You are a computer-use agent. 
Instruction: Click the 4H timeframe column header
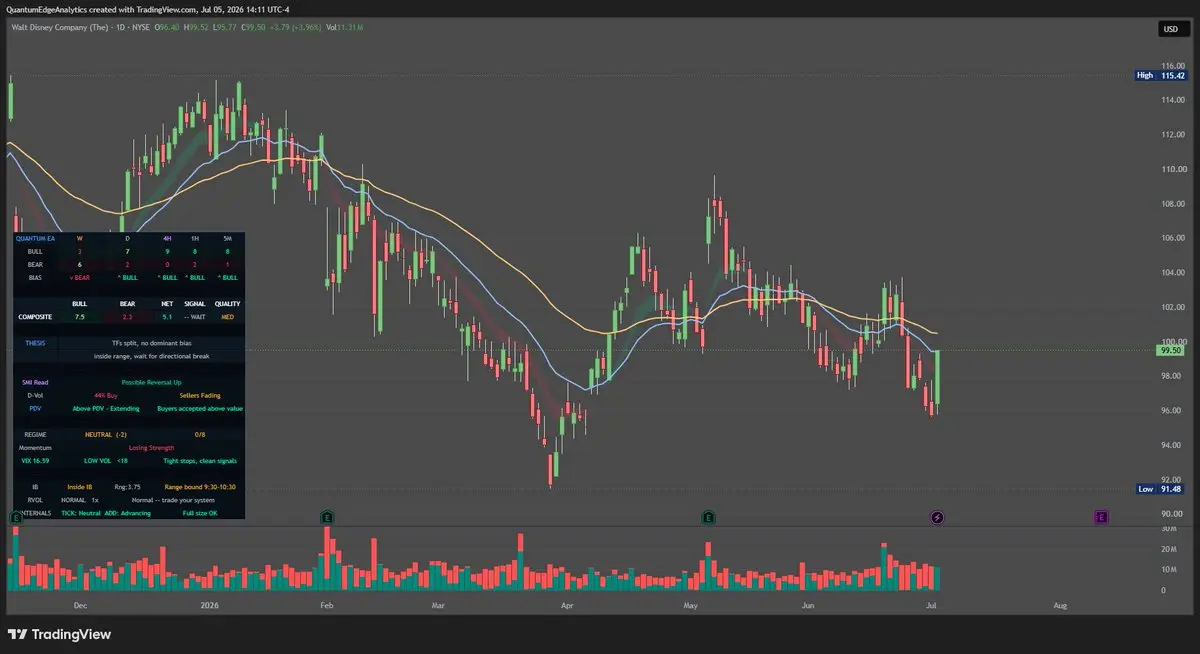(x=167, y=238)
